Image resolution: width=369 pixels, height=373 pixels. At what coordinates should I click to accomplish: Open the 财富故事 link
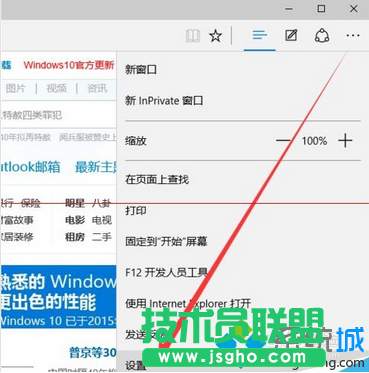pos(17,220)
